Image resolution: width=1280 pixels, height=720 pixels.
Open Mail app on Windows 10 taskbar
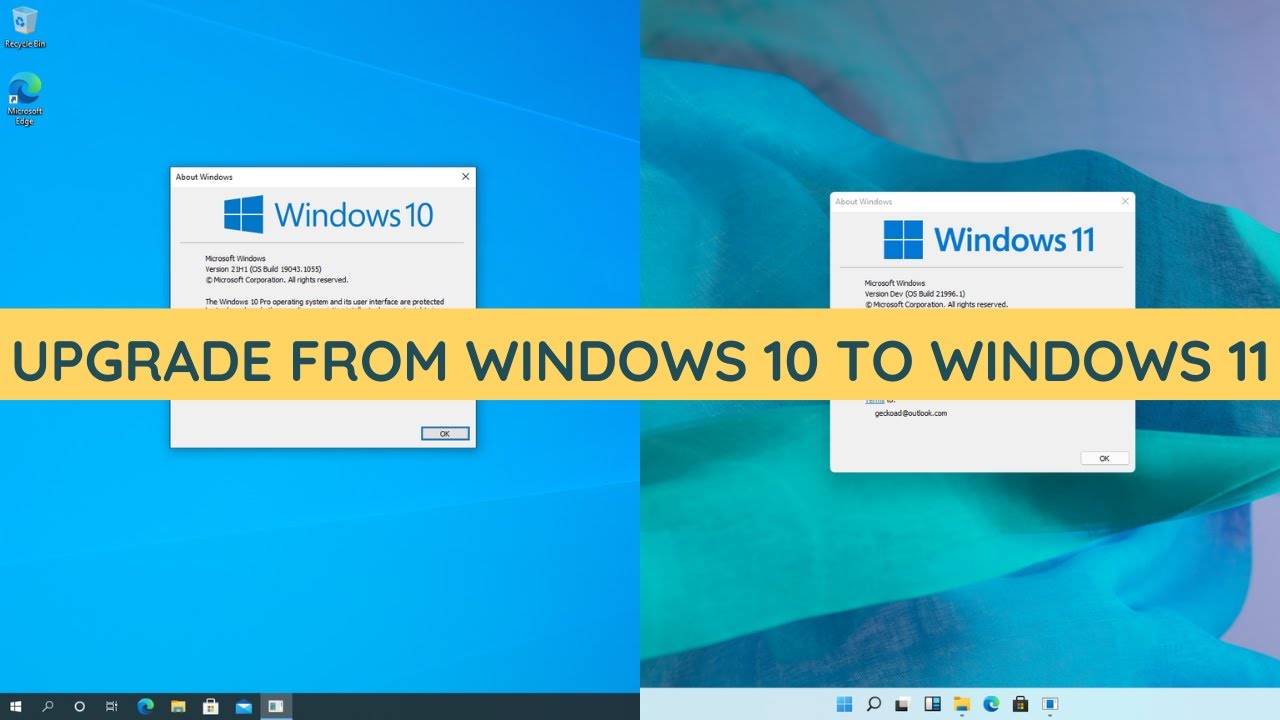(x=243, y=706)
